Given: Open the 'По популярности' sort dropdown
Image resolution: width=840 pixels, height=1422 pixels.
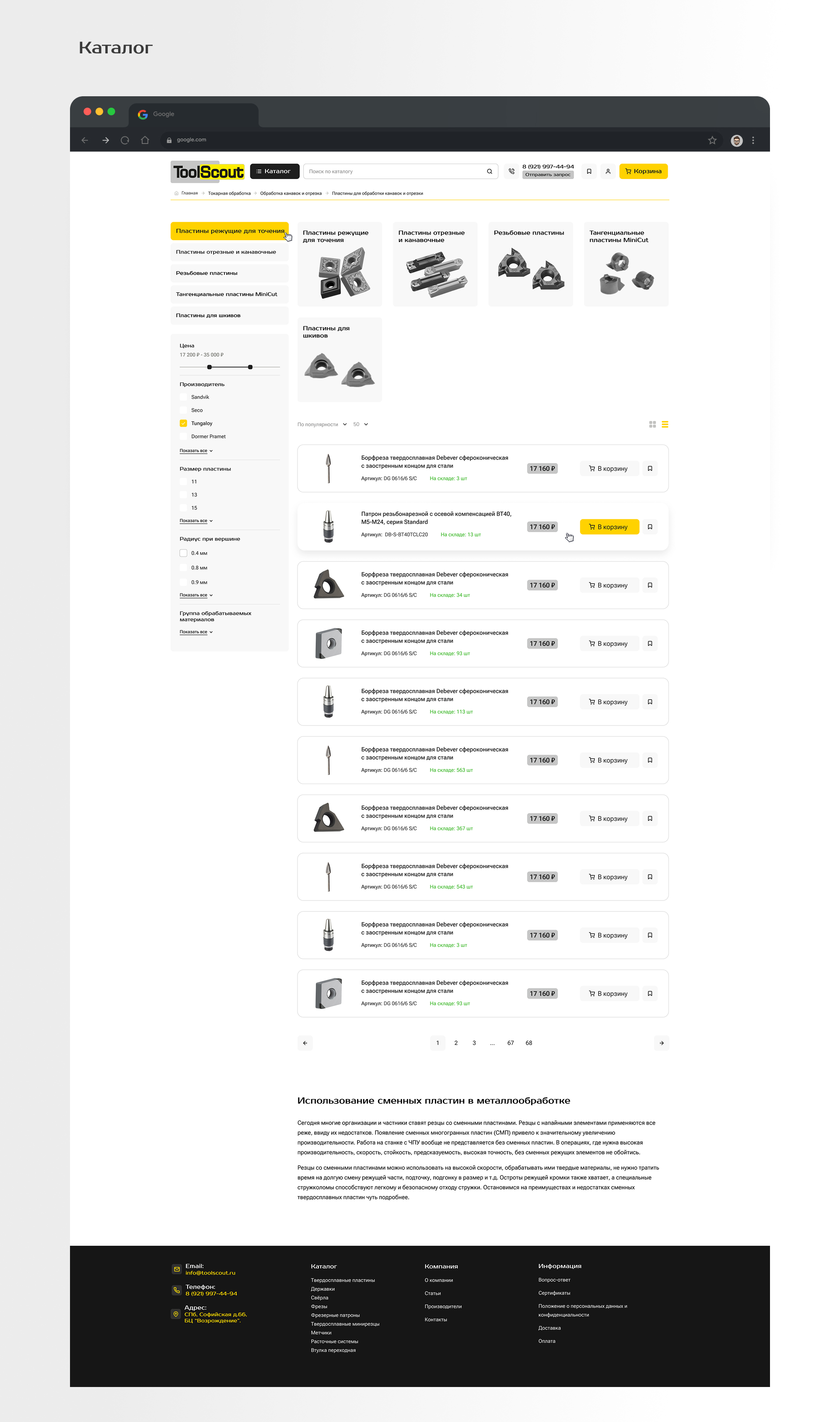Looking at the screenshot, I should pyautogui.click(x=322, y=424).
